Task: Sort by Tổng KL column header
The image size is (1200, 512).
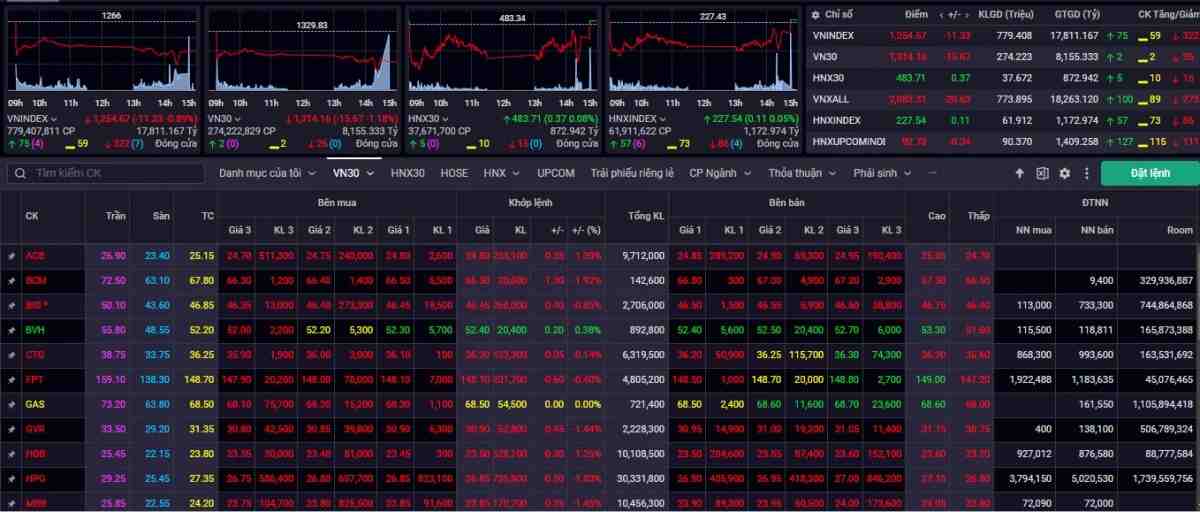Action: pyautogui.click(x=645, y=215)
